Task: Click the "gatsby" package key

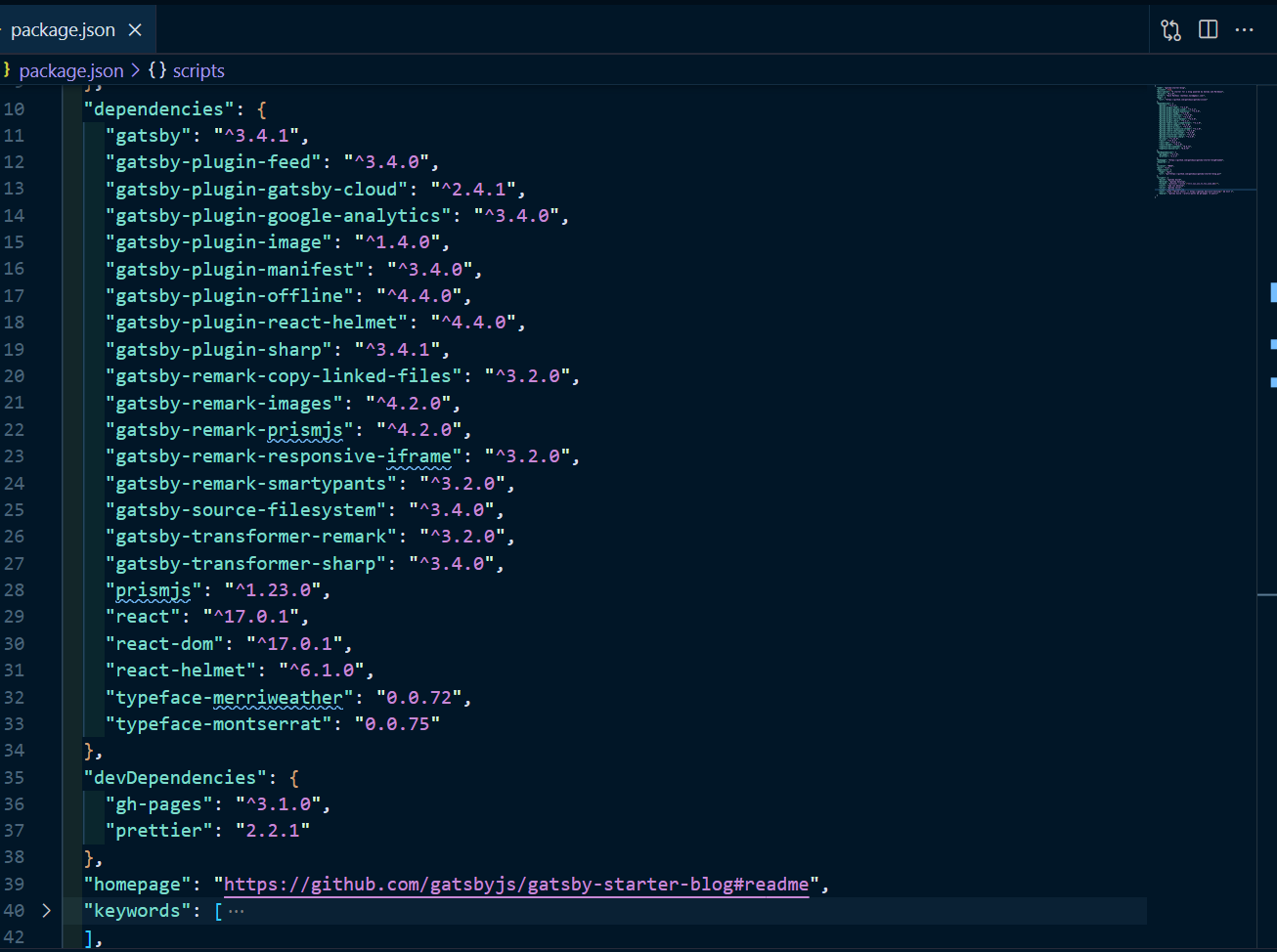Action: (x=149, y=136)
